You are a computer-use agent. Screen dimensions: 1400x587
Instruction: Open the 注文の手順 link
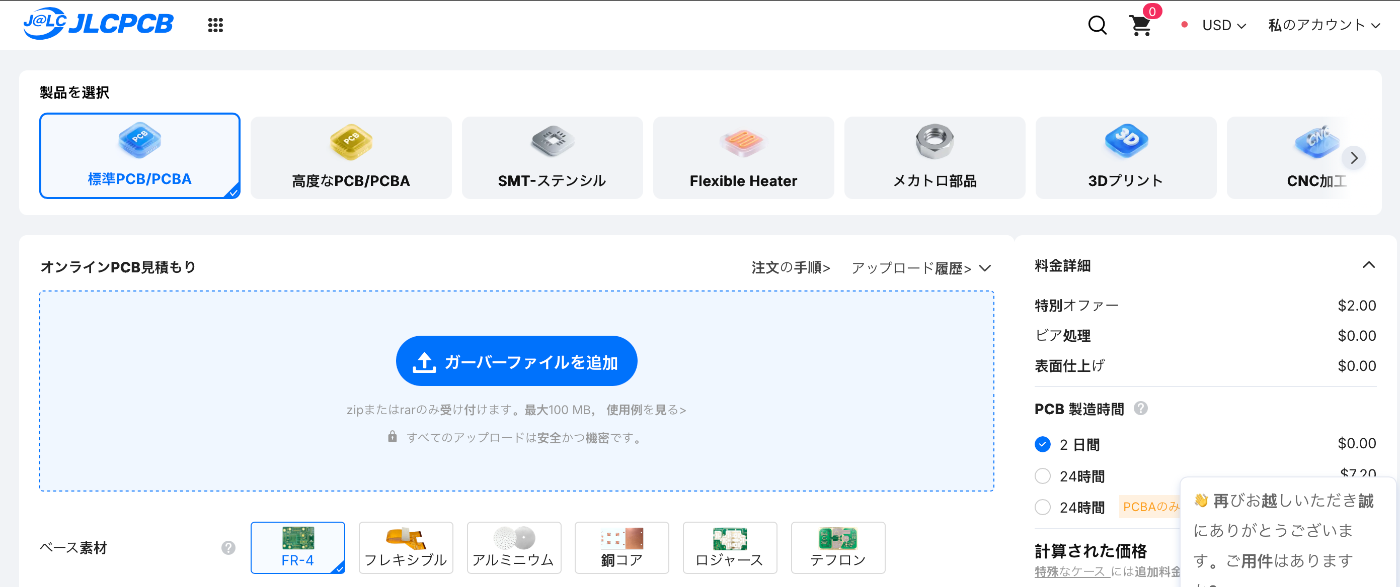tap(790, 268)
